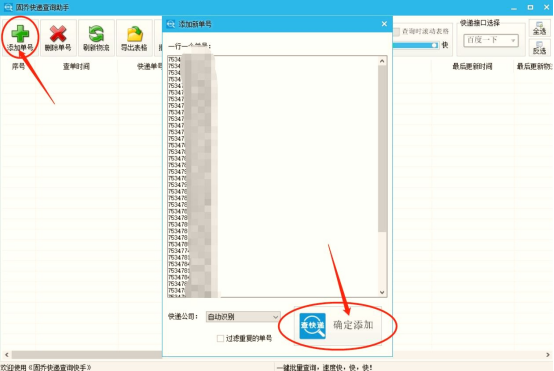Screen dimensions: 554x371
Task: Click the tracking list scroll-up arrow
Action: (382, 61)
